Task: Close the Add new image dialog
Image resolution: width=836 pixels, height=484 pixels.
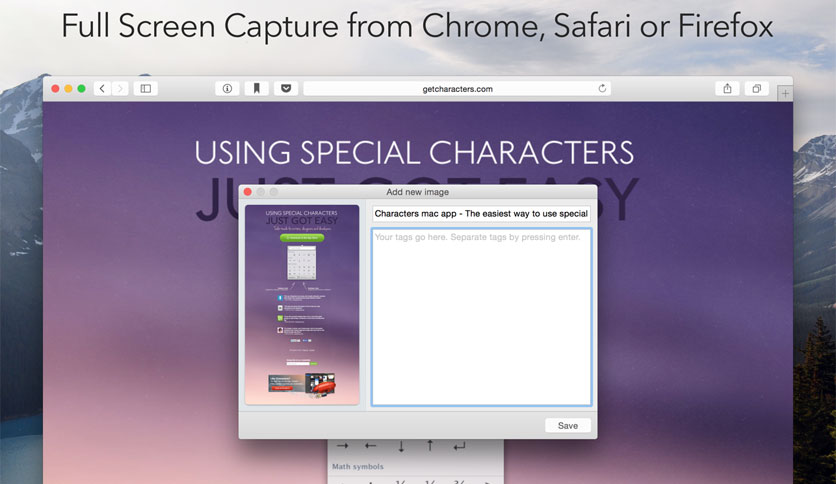Action: [x=247, y=192]
